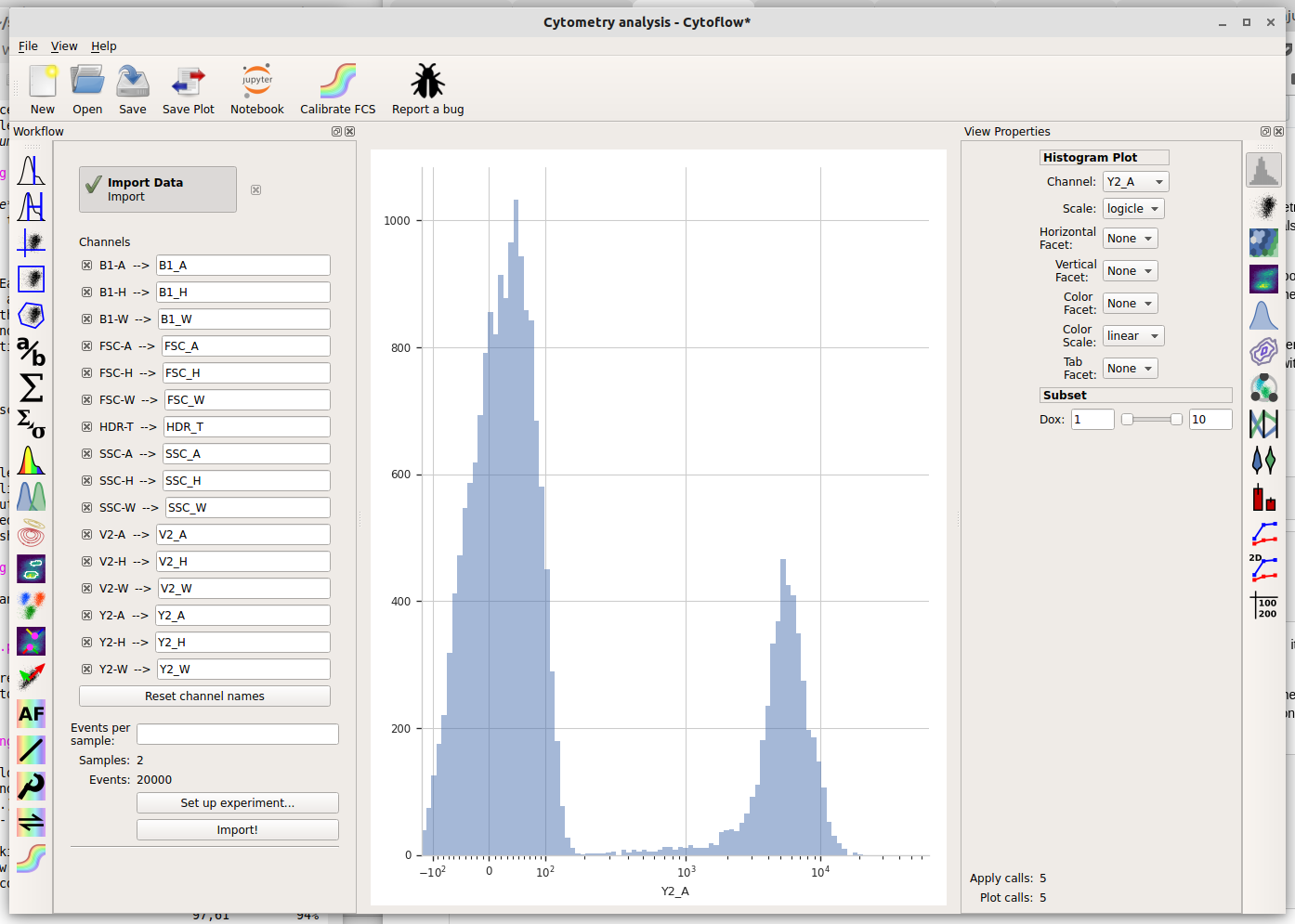Screen dimensions: 1295x924
Task: Open the Tab Facet dropdown
Action: tap(1130, 369)
